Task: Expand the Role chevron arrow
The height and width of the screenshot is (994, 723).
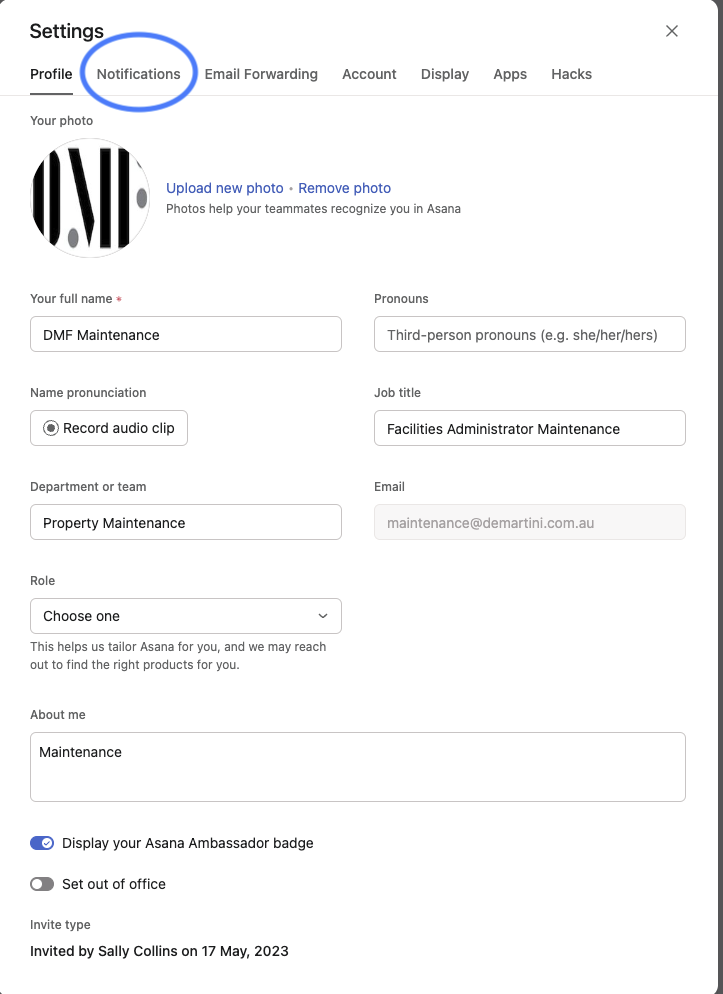Action: click(x=323, y=616)
